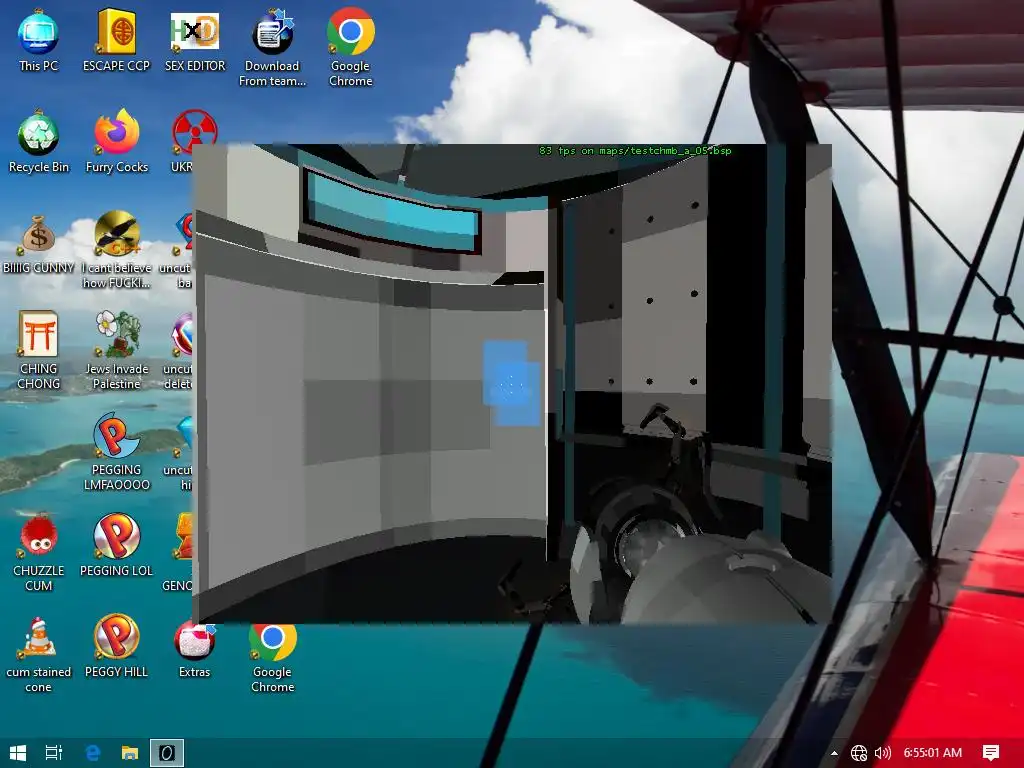Select the golden eagle desktop shortcut
1024x768 pixels.
tap(116, 250)
